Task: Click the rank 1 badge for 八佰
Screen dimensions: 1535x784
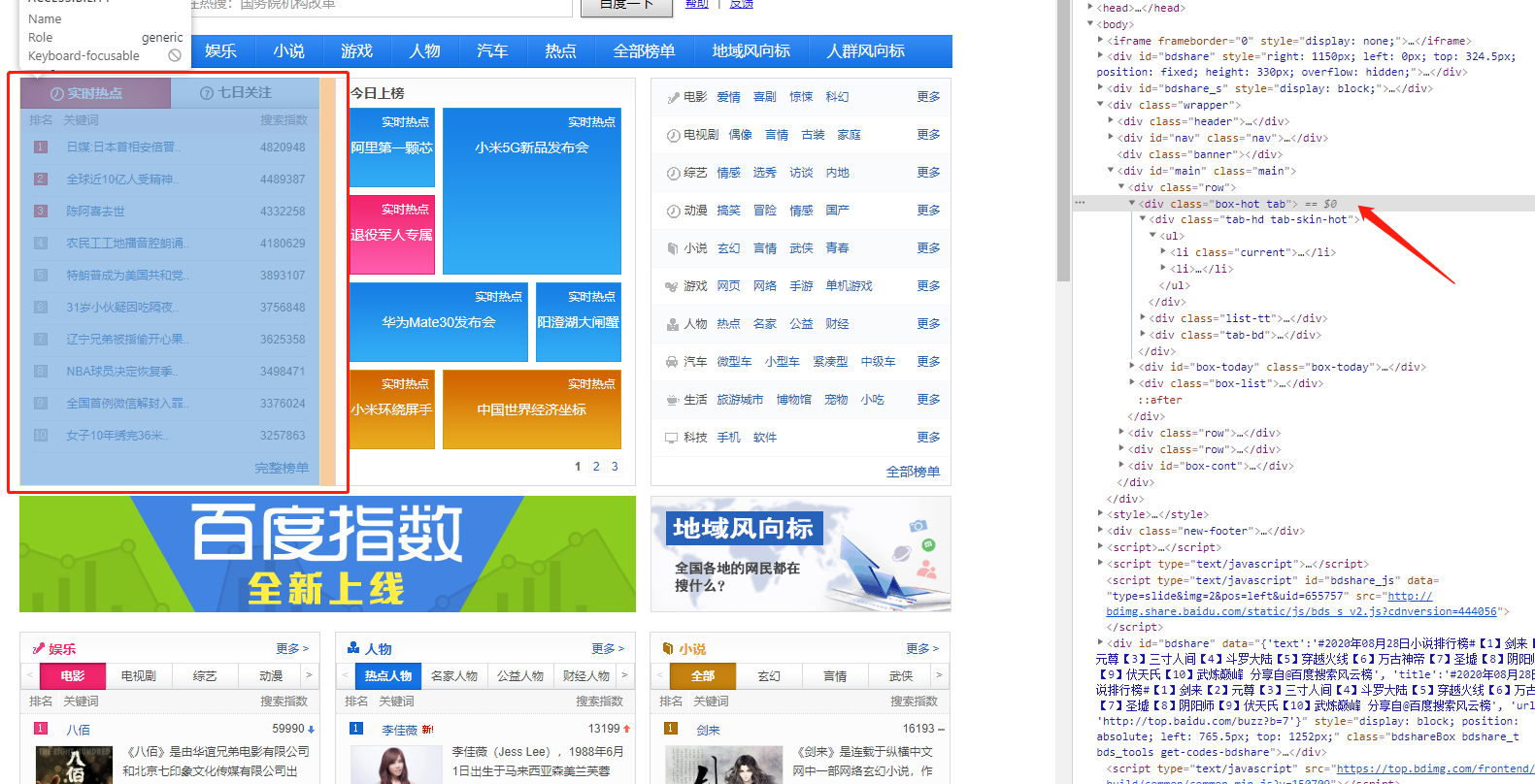Action: coord(41,728)
